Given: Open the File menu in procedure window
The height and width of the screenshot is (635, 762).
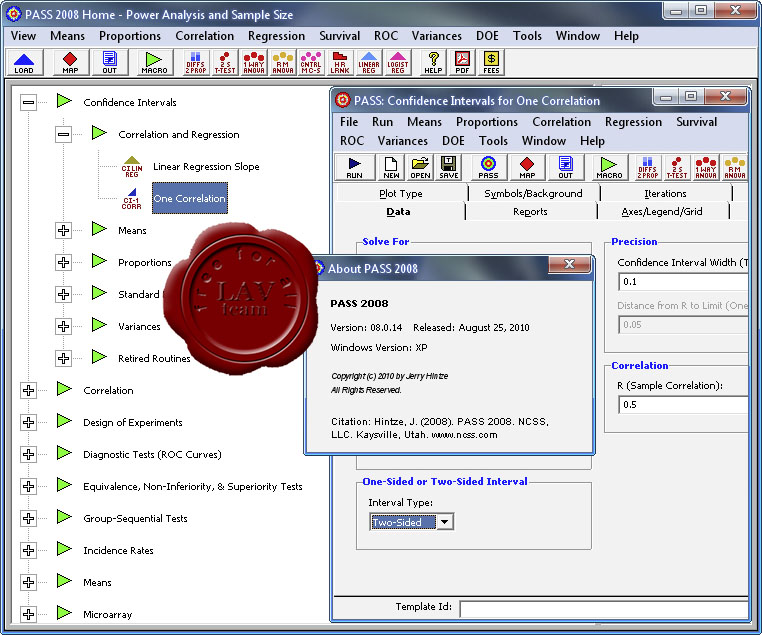Looking at the screenshot, I should (349, 122).
